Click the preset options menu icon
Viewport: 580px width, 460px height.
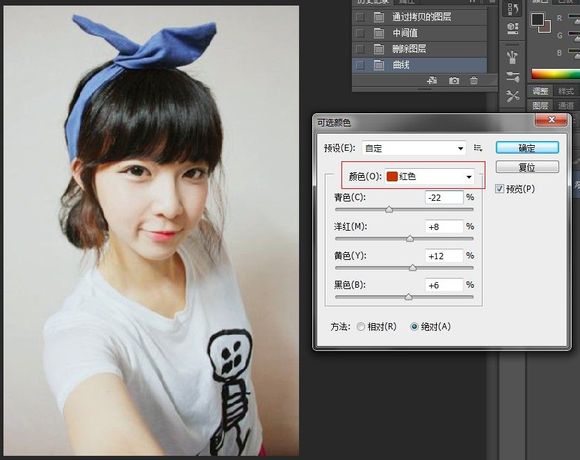coord(478,148)
